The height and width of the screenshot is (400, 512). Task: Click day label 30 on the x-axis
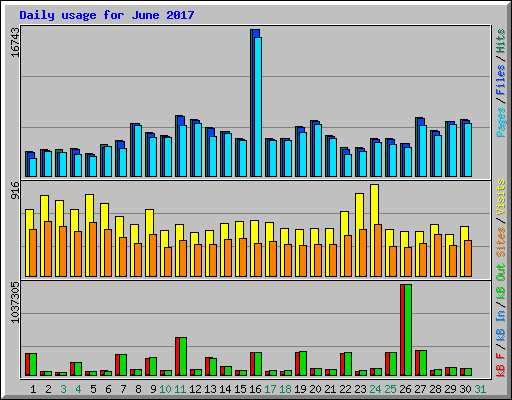pyautogui.click(x=465, y=389)
